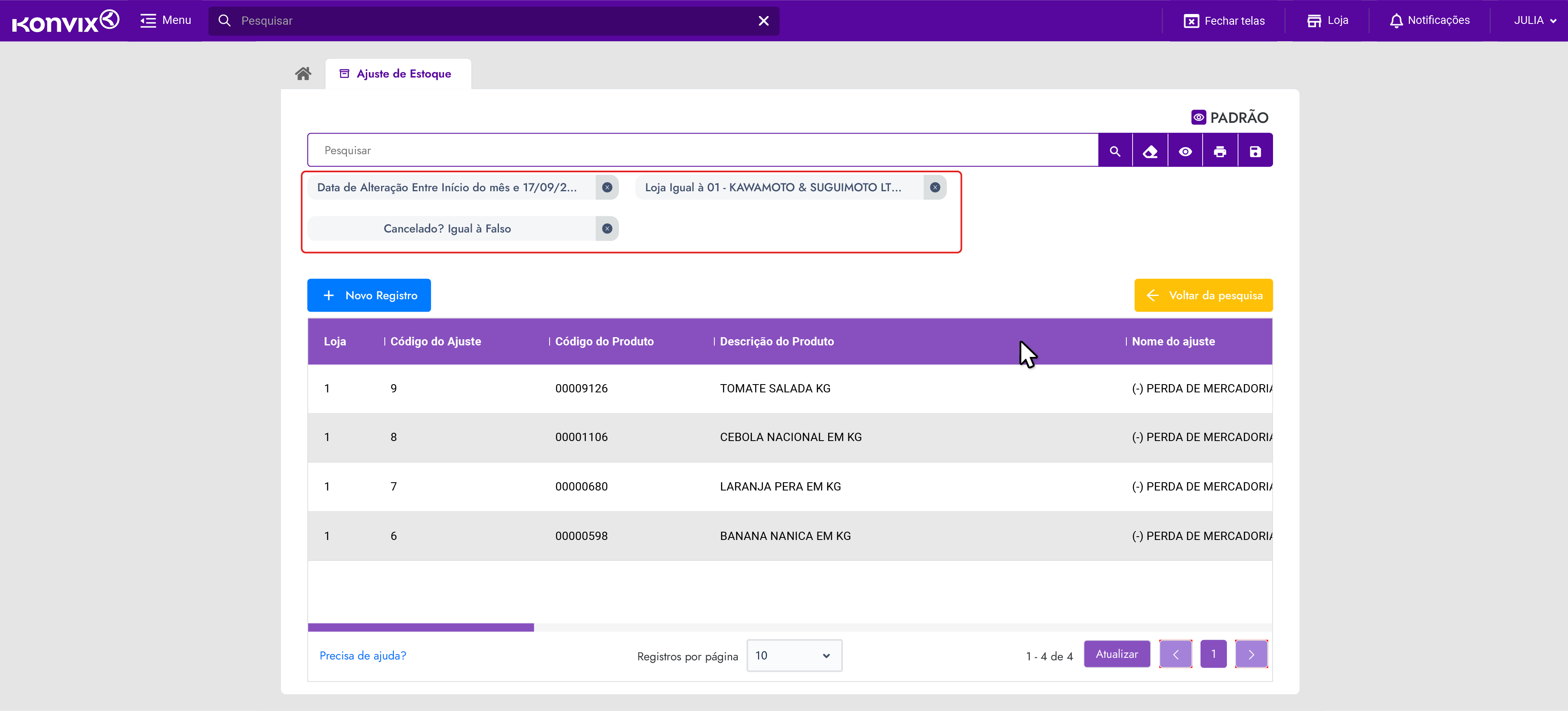
Task: Clear the top search bar with X
Action: [763, 21]
